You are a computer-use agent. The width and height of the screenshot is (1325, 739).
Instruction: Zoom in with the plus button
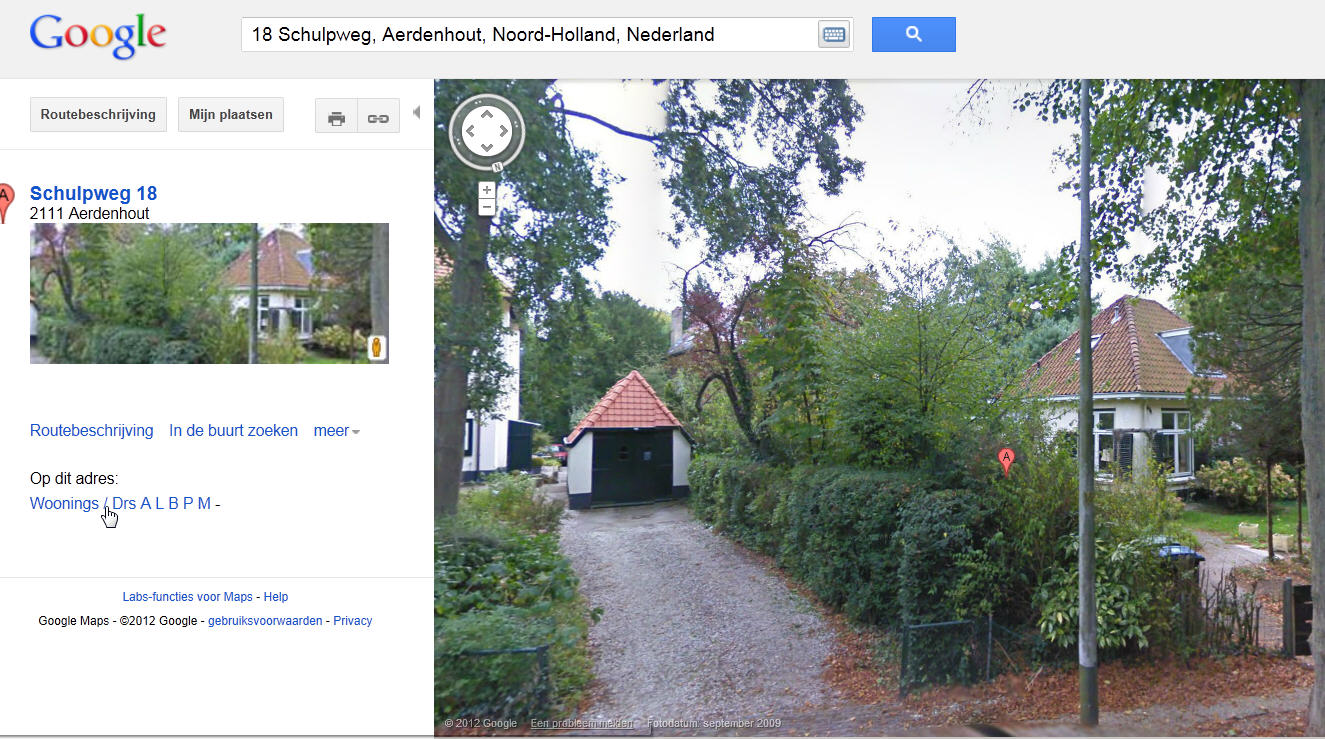coord(487,190)
